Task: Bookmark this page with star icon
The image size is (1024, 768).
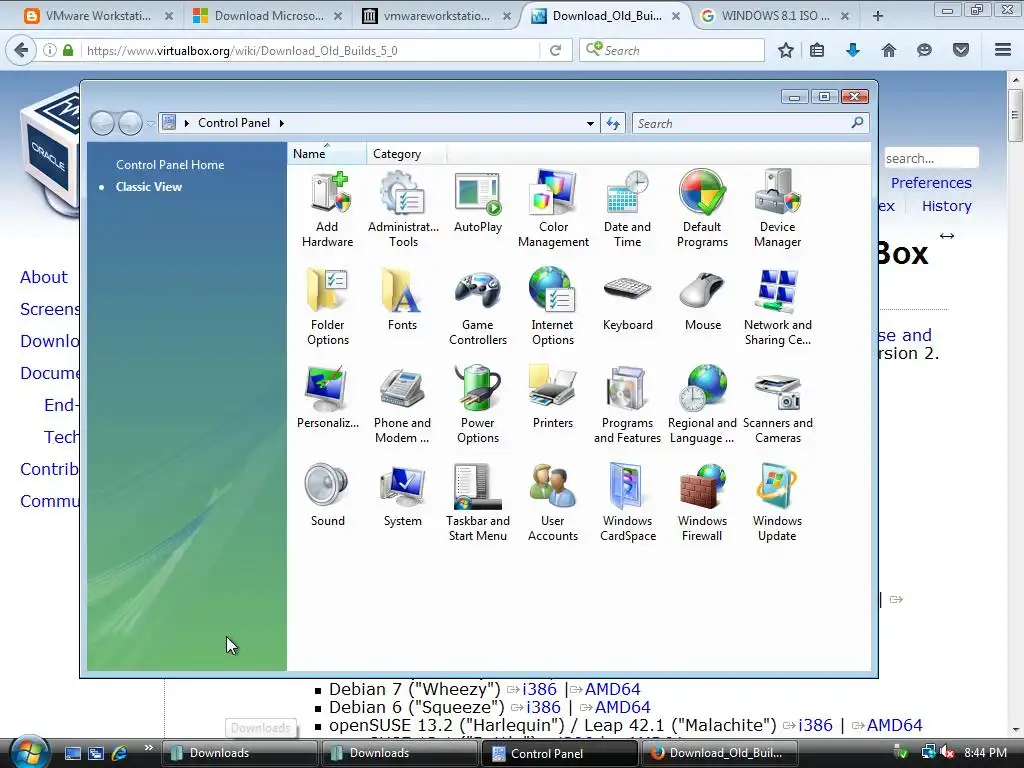Action: (x=786, y=50)
